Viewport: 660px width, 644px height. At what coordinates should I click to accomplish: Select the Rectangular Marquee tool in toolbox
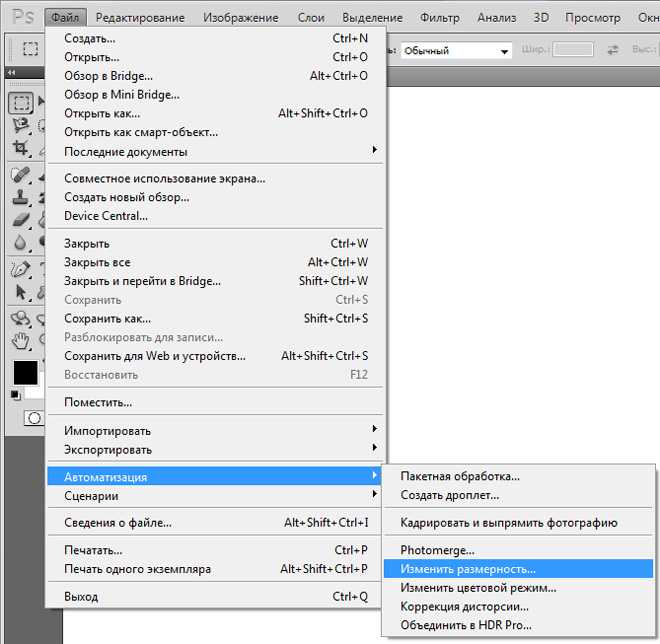point(21,102)
